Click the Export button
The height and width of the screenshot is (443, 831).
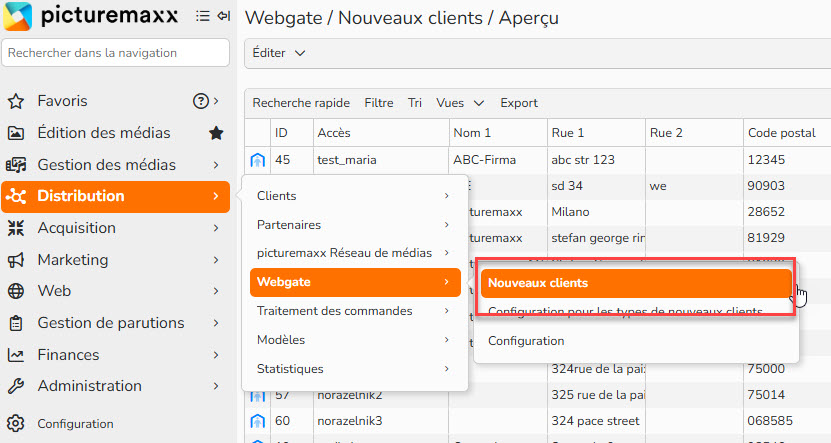(519, 103)
